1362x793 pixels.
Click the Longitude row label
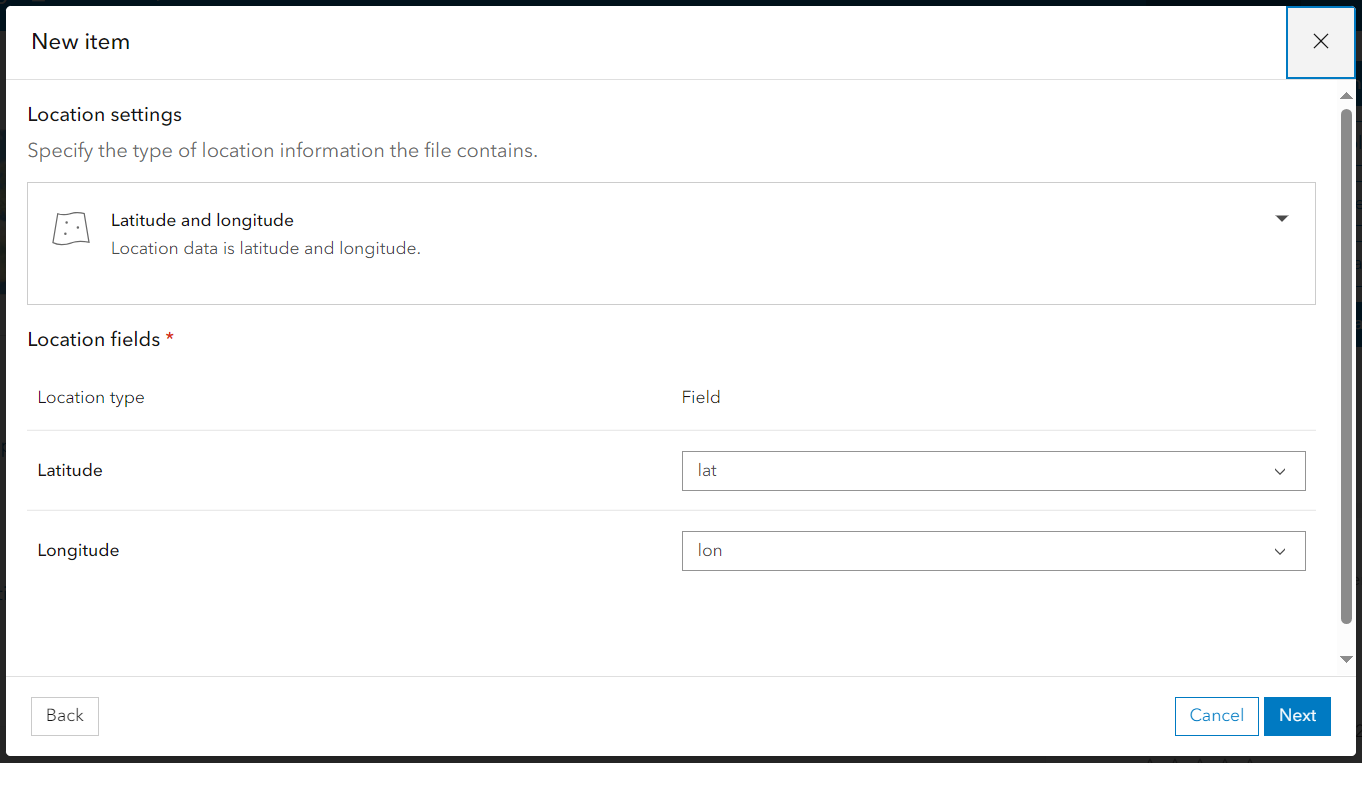(78, 550)
